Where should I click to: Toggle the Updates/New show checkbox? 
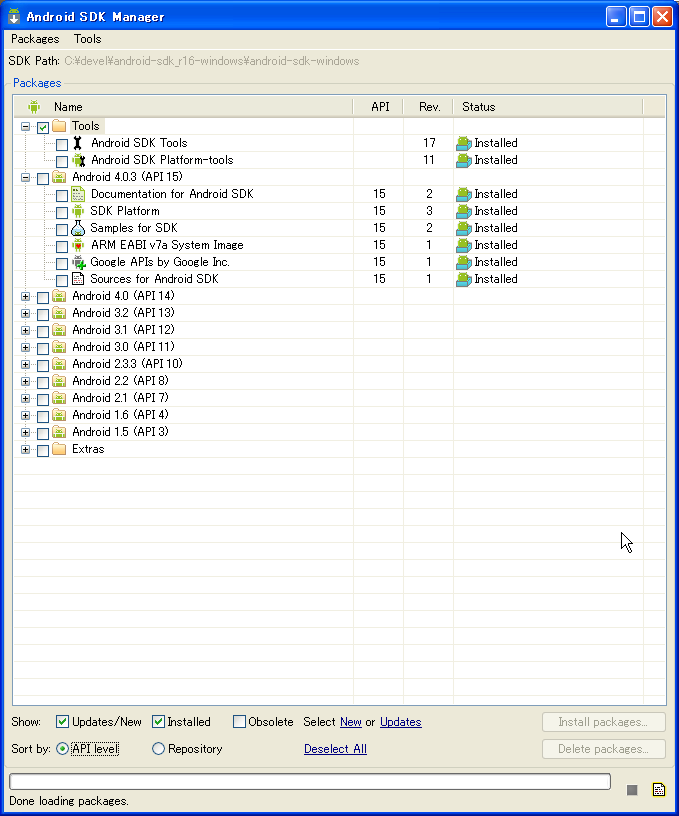pos(62,721)
